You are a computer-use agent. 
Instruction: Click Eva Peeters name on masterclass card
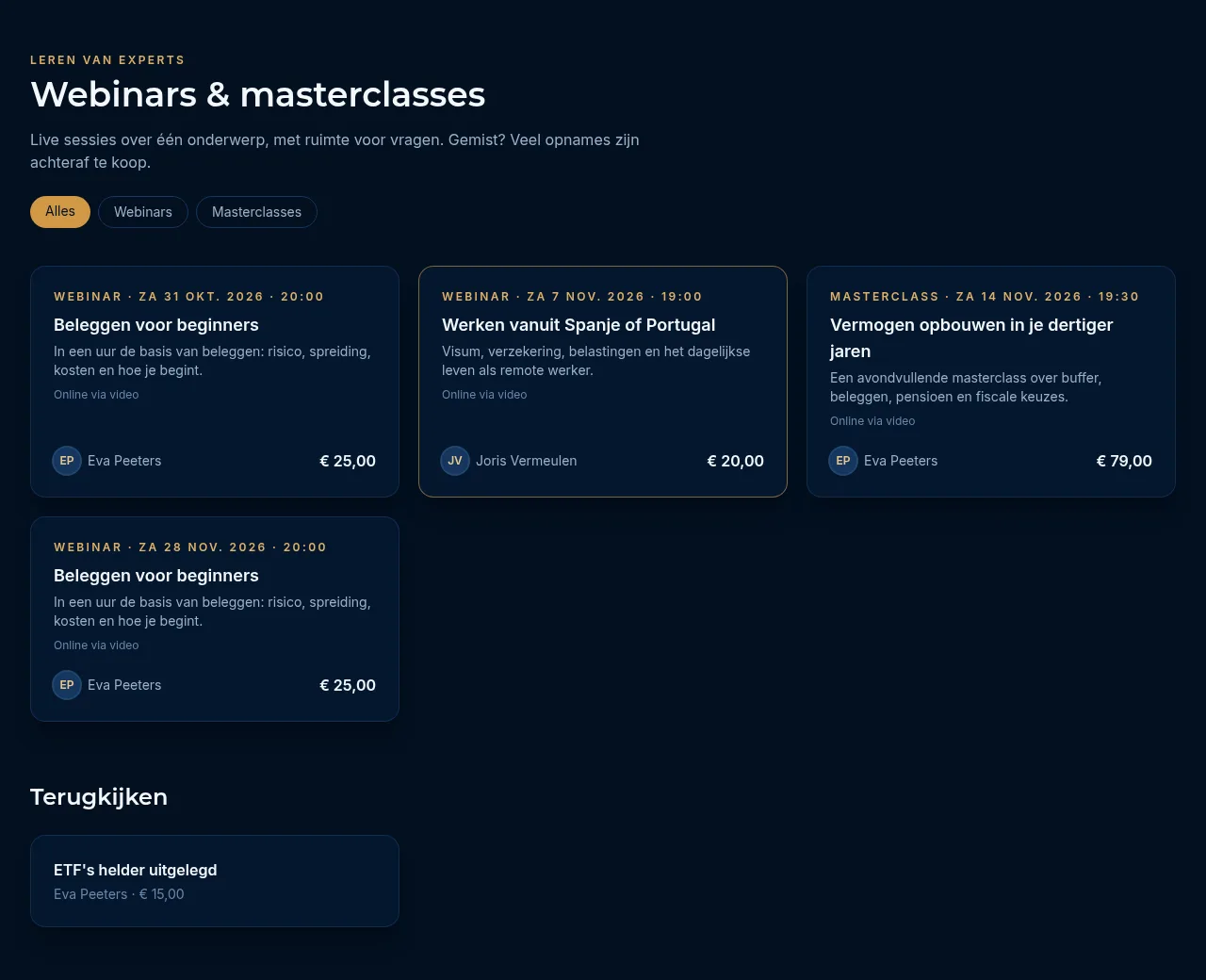click(x=901, y=461)
